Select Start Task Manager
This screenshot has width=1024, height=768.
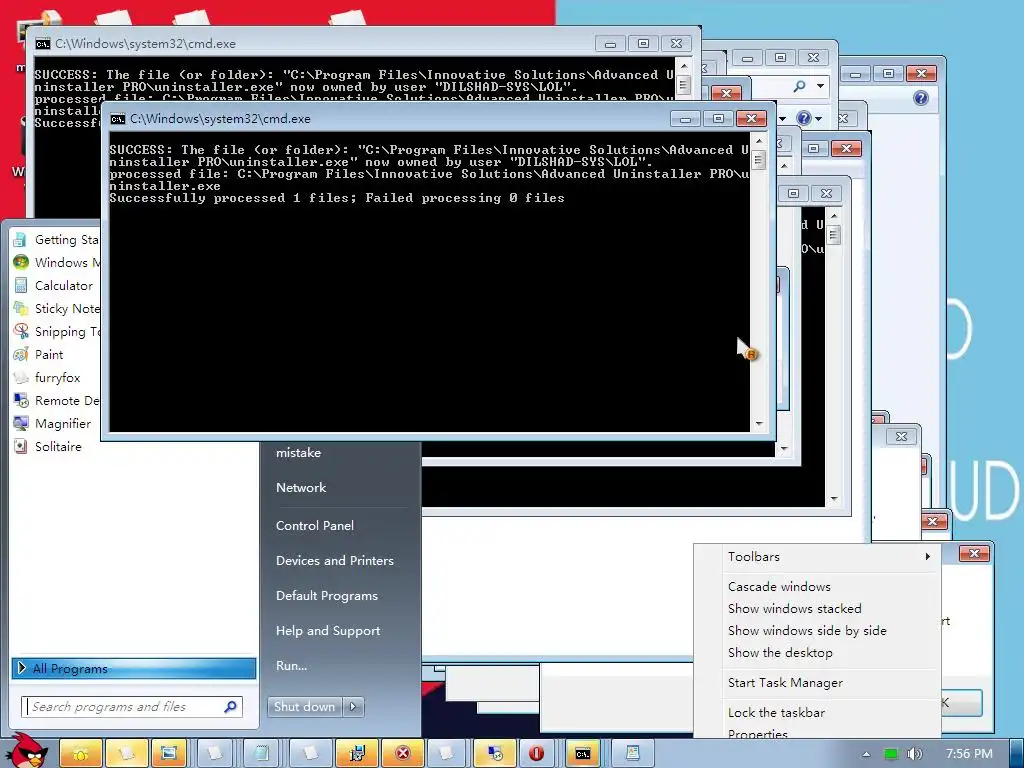(x=785, y=682)
